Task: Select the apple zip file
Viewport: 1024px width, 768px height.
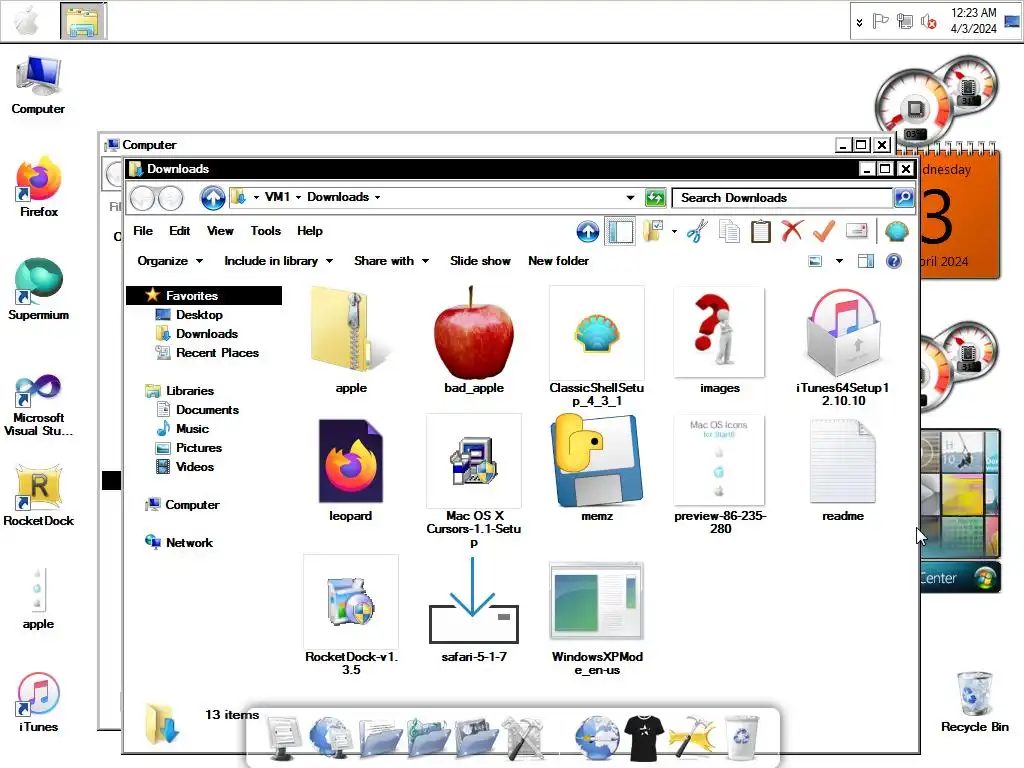Action: (x=351, y=340)
